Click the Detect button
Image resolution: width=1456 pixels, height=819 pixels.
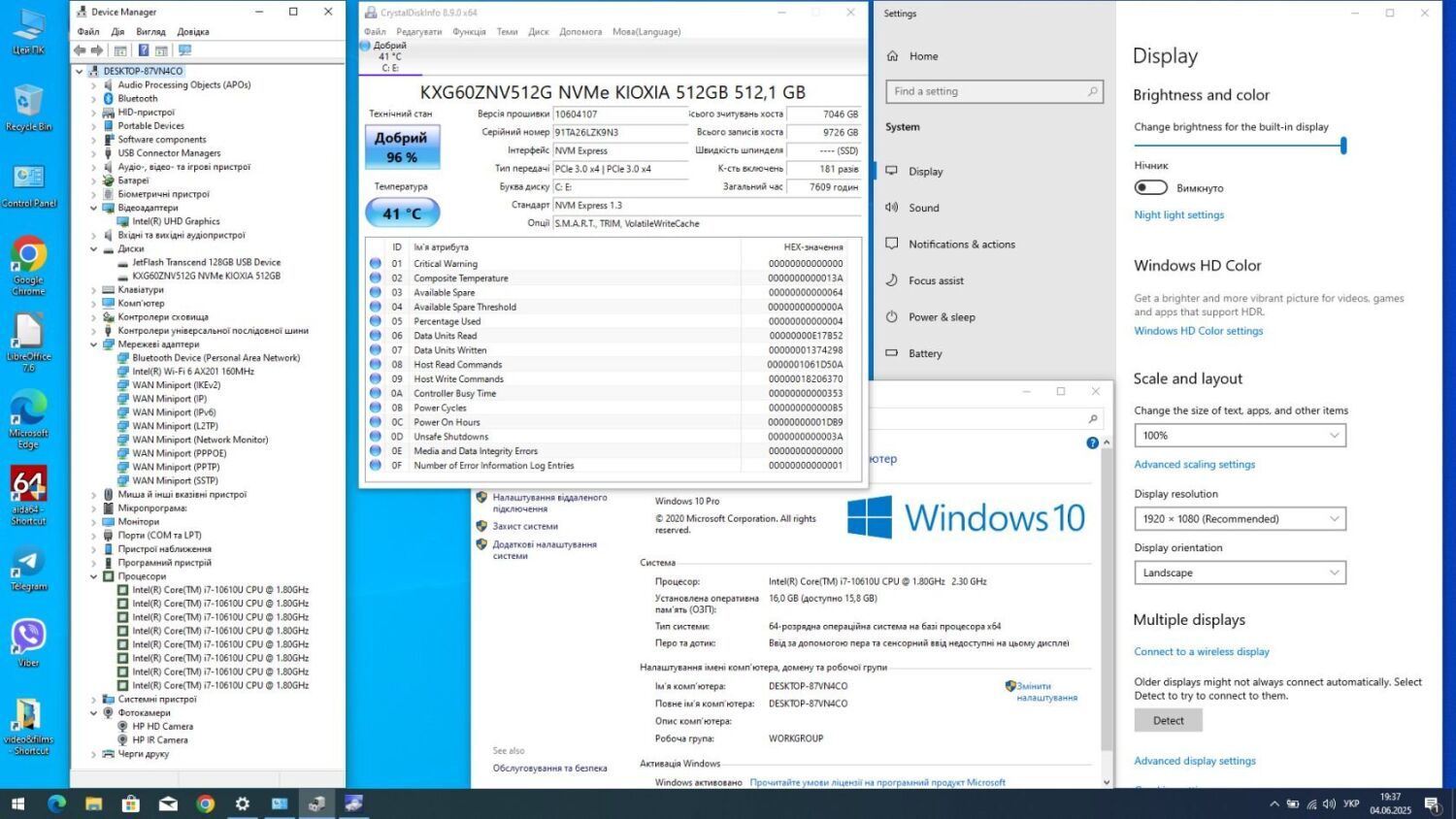(x=1168, y=720)
